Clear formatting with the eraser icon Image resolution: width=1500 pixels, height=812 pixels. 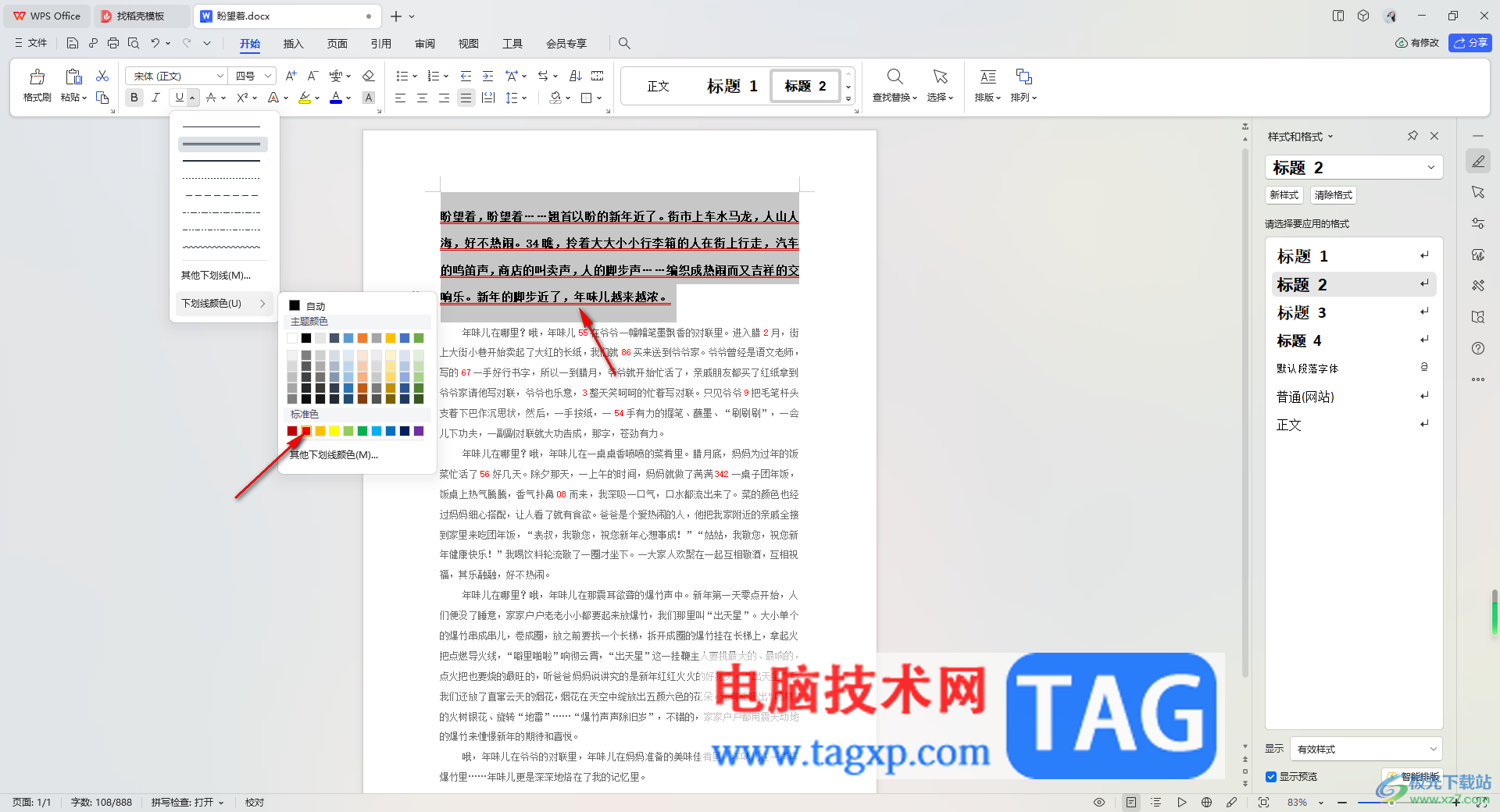click(x=369, y=76)
